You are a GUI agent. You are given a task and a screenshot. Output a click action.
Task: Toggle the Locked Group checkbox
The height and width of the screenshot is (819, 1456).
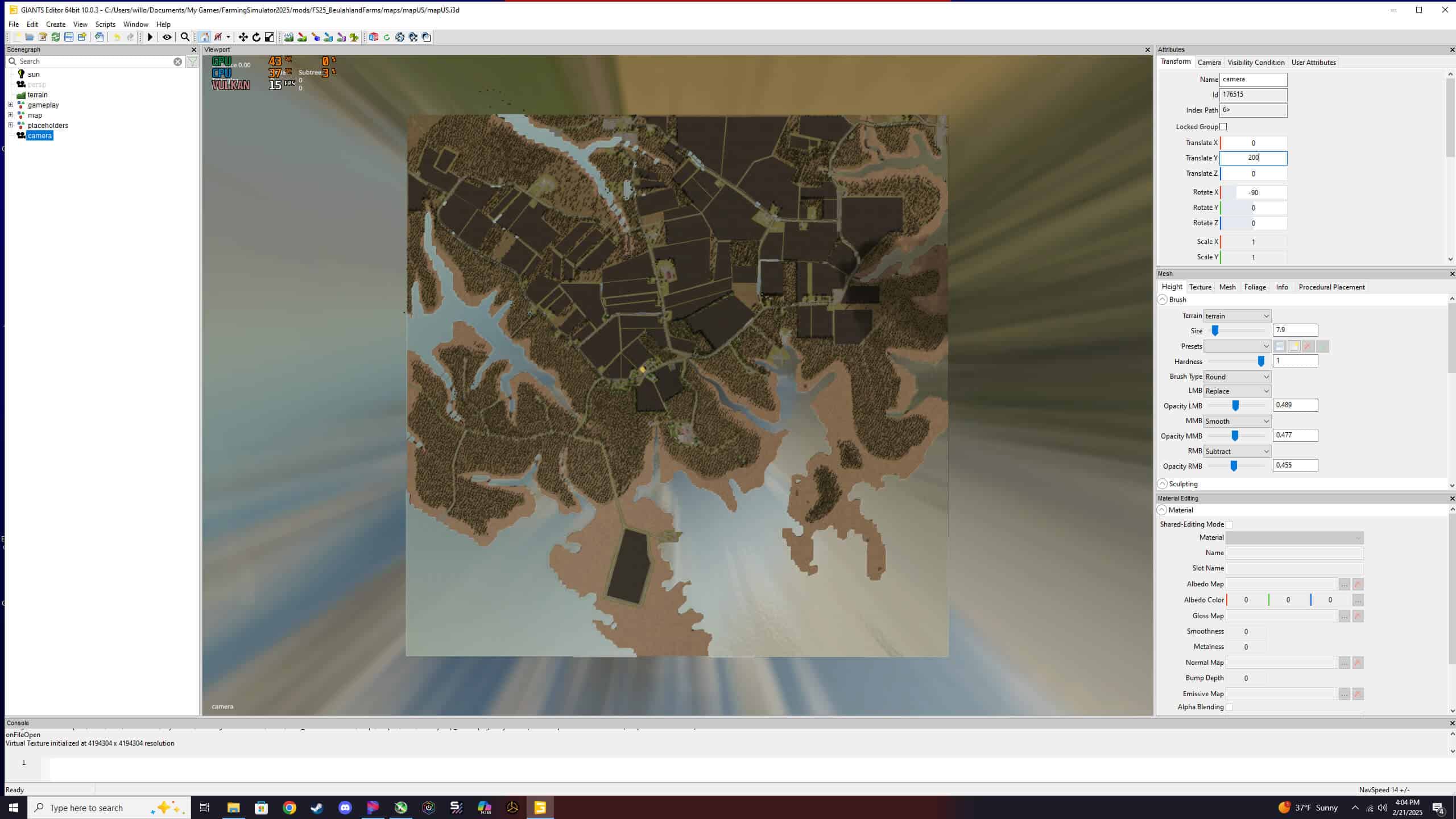(x=1223, y=127)
